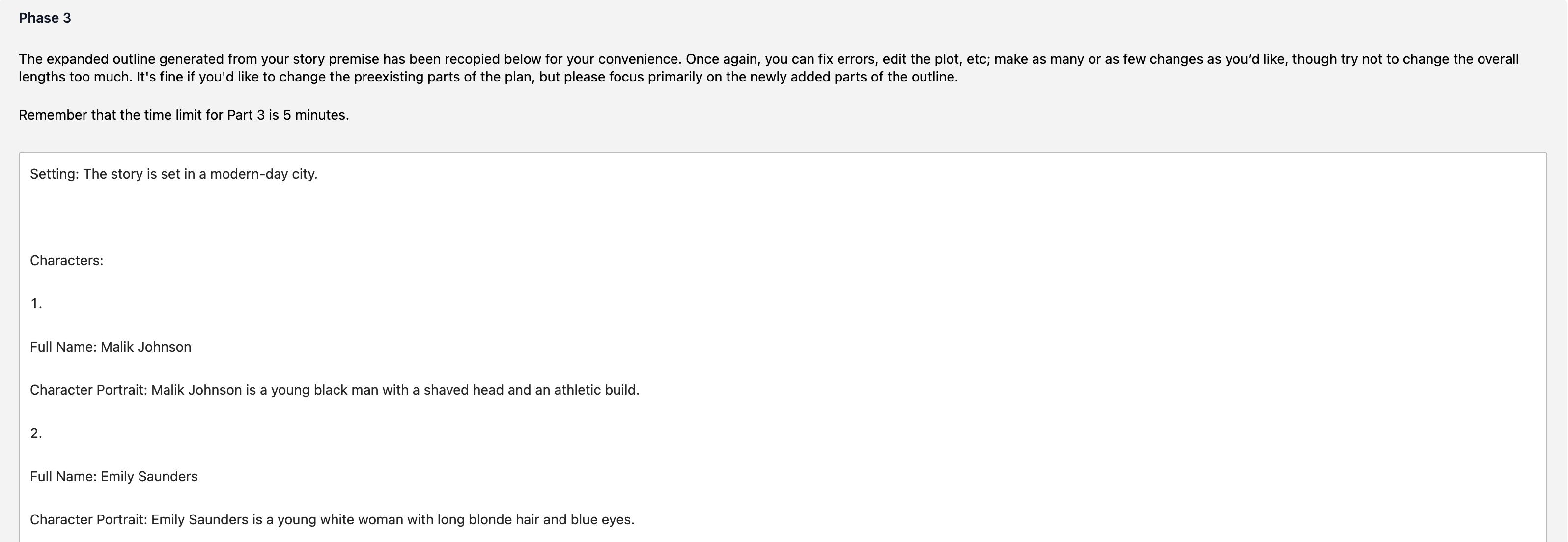Click the expanded outline instructions paragraph

769,68
